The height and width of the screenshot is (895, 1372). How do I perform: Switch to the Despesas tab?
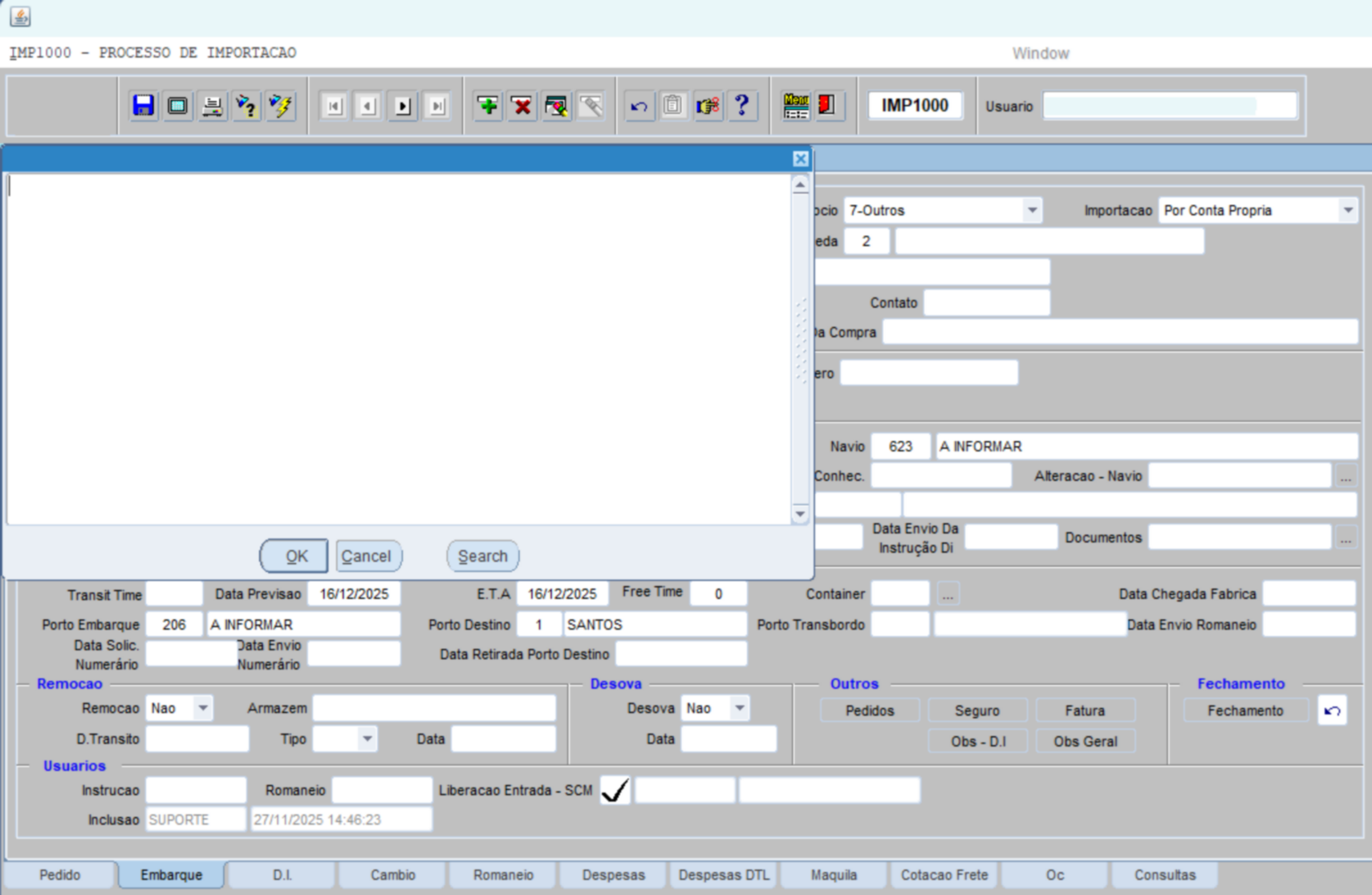click(613, 875)
